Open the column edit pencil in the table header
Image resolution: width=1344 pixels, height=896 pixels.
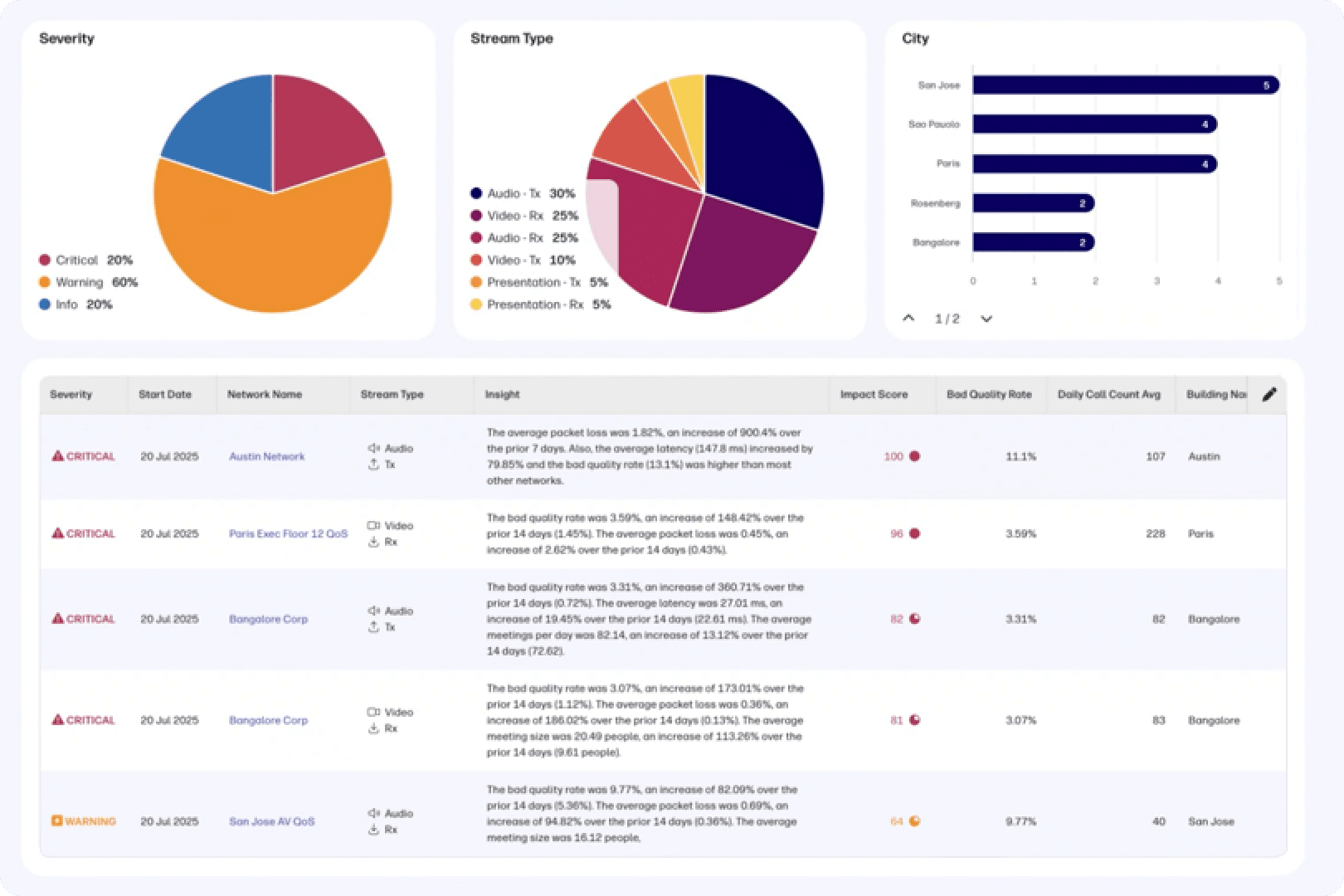(1269, 394)
